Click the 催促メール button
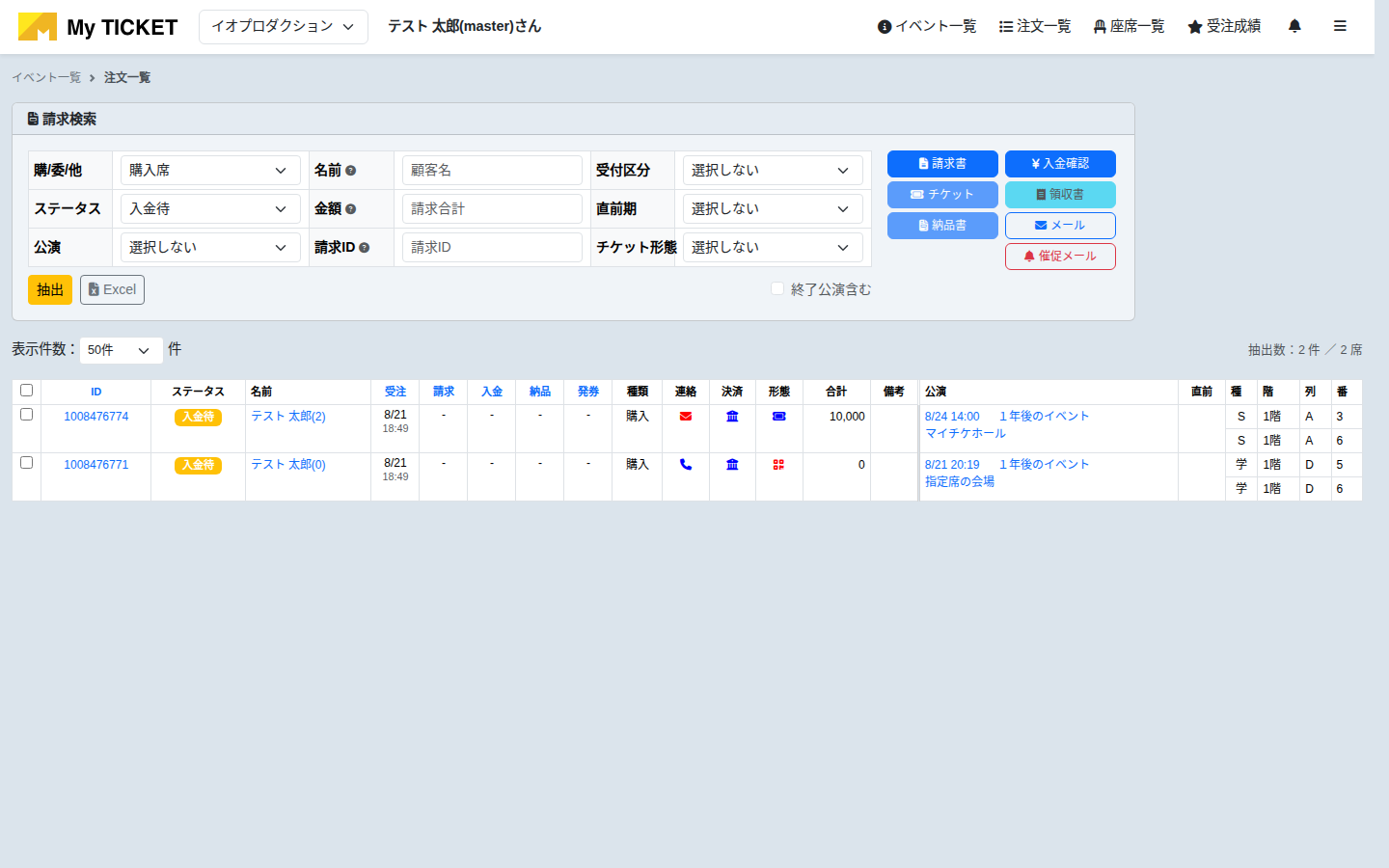The width and height of the screenshot is (1389, 868). click(x=1060, y=257)
